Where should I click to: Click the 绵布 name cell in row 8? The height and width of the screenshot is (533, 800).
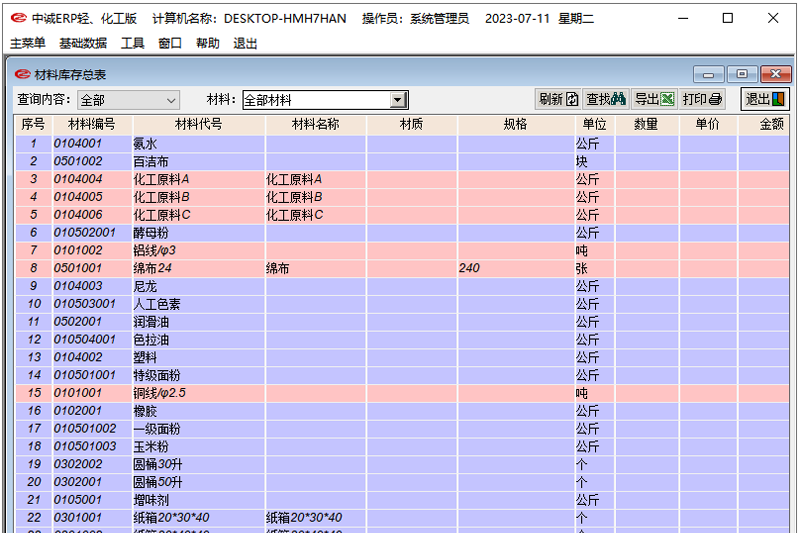coord(315,268)
